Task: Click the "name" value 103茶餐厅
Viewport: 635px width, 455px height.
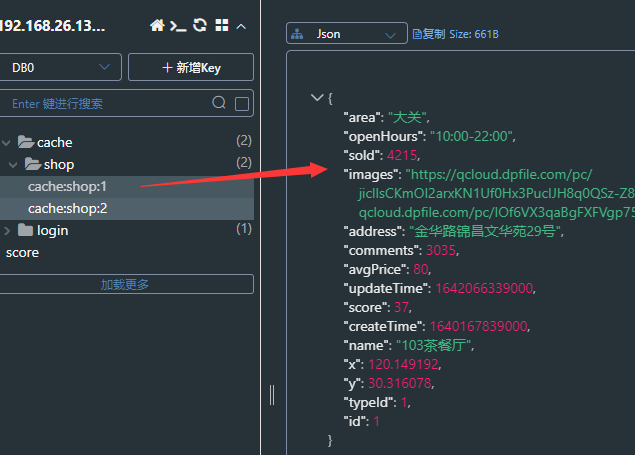Action: (x=434, y=345)
